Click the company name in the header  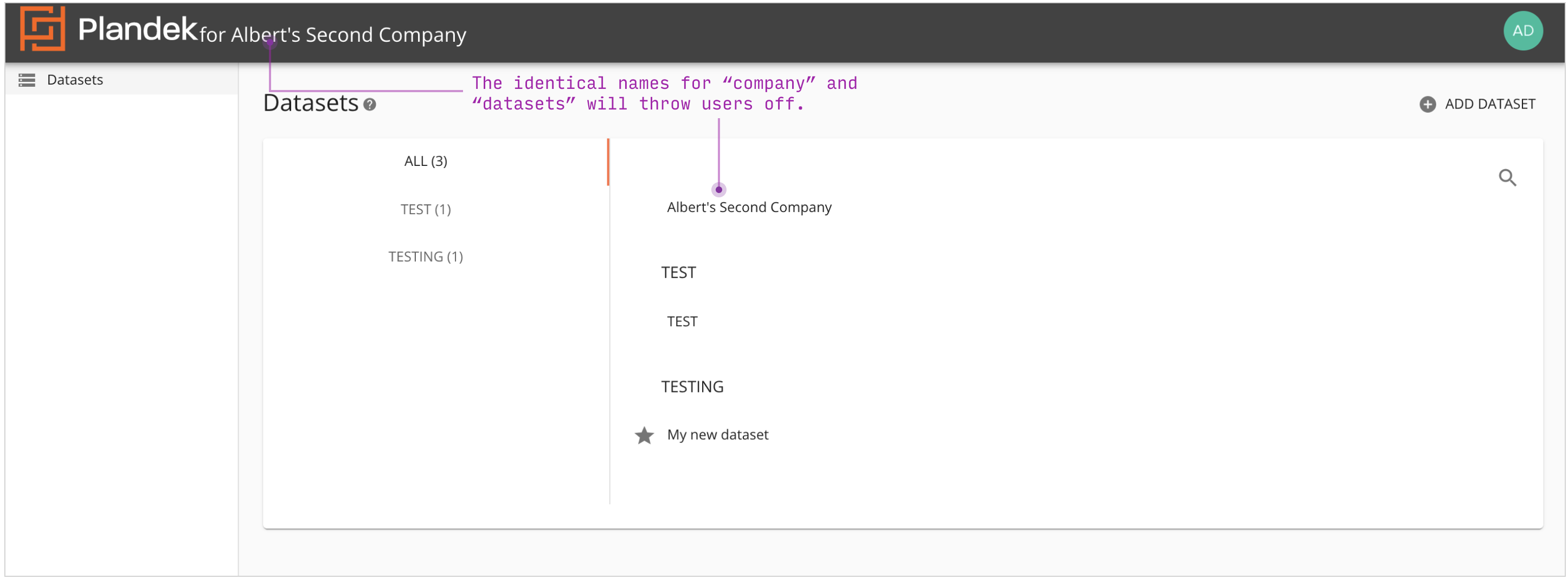(x=348, y=35)
